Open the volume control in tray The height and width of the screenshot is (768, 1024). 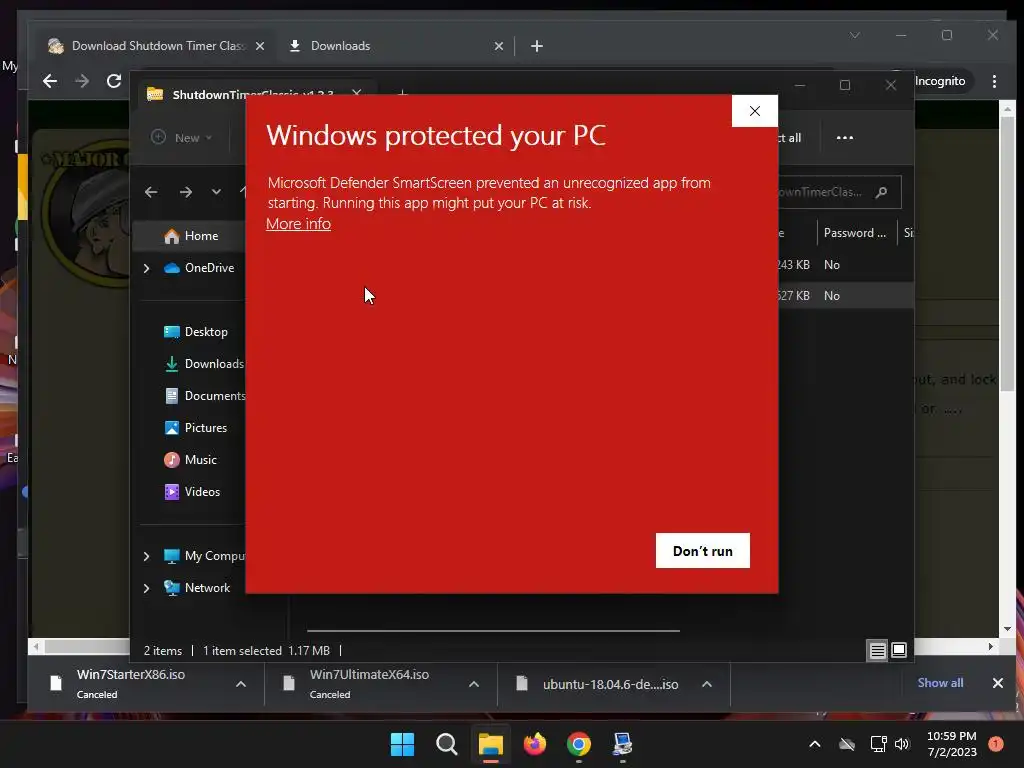[903, 744]
